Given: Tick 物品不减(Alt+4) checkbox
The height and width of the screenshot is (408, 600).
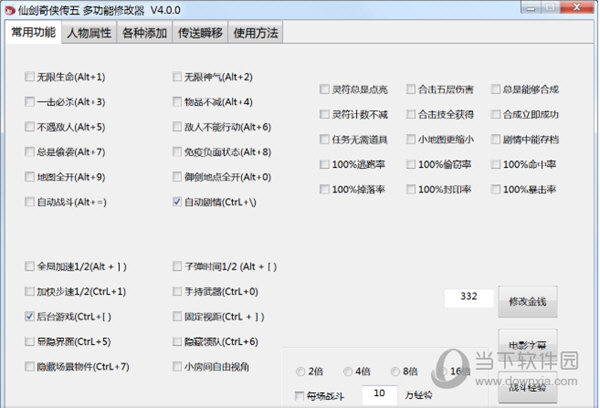Looking at the screenshot, I should (x=177, y=101).
